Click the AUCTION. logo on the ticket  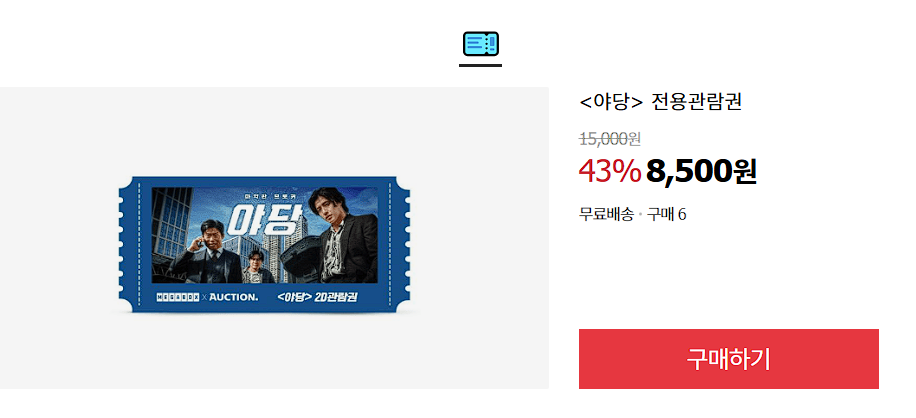[234, 297]
